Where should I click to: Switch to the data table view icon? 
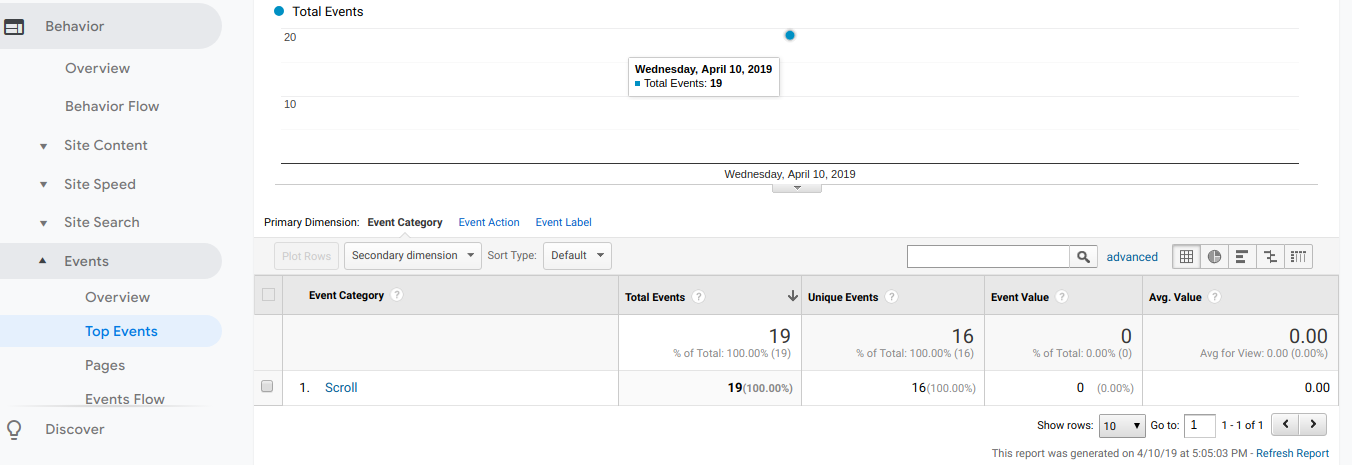pyautogui.click(x=1186, y=256)
